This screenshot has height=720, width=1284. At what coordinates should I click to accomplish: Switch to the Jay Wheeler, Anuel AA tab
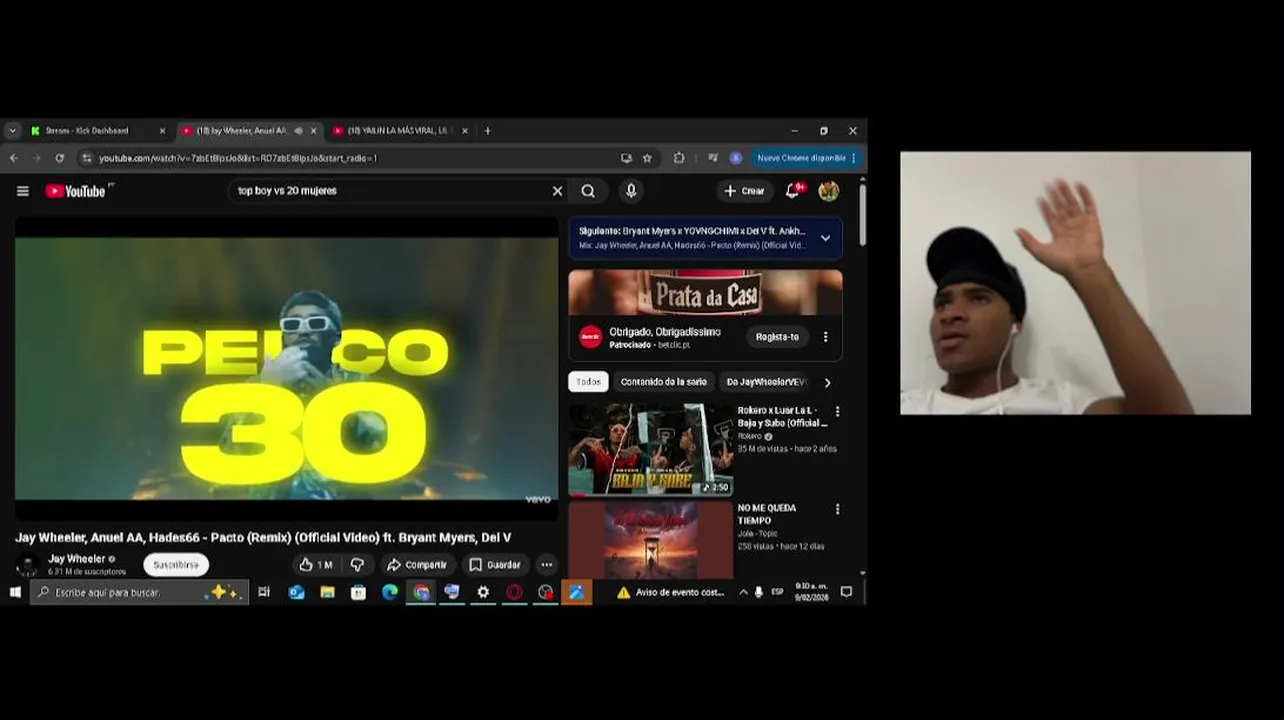tap(241, 131)
